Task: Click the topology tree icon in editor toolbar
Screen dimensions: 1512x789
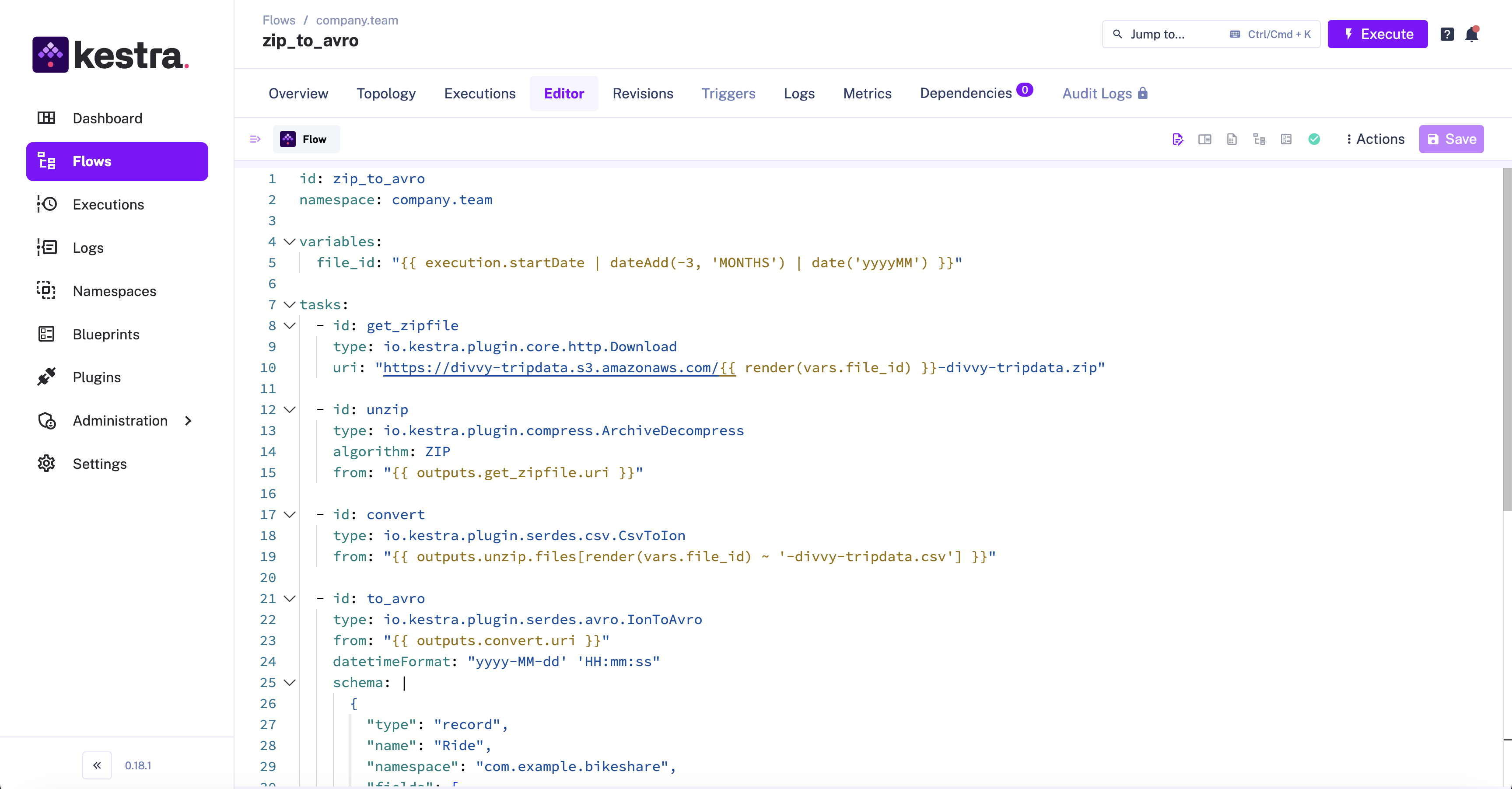Action: pos(1259,139)
